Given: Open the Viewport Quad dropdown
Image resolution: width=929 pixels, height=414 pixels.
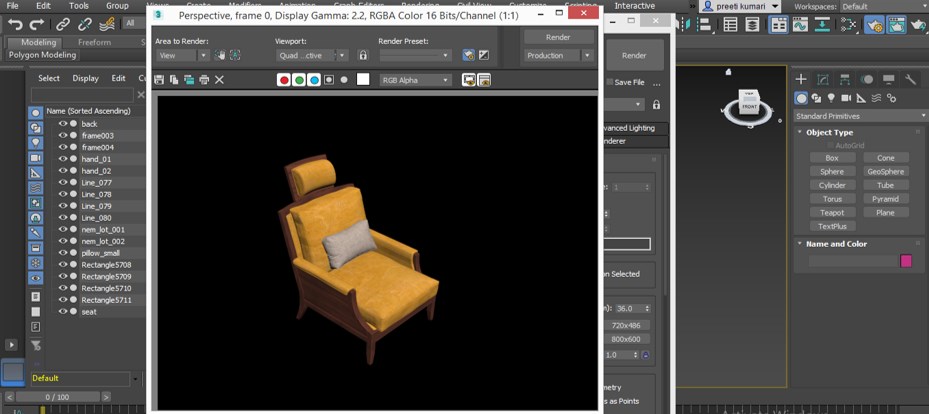Looking at the screenshot, I should pos(313,55).
